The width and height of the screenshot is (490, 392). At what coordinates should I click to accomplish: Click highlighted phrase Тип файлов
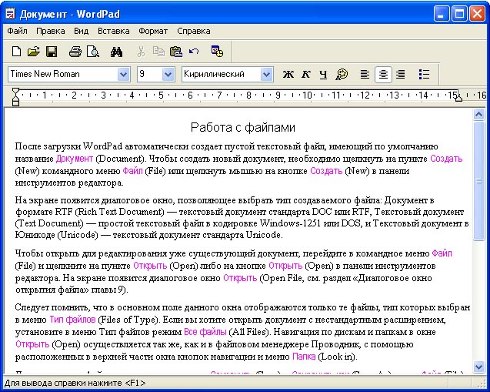(x=72, y=320)
